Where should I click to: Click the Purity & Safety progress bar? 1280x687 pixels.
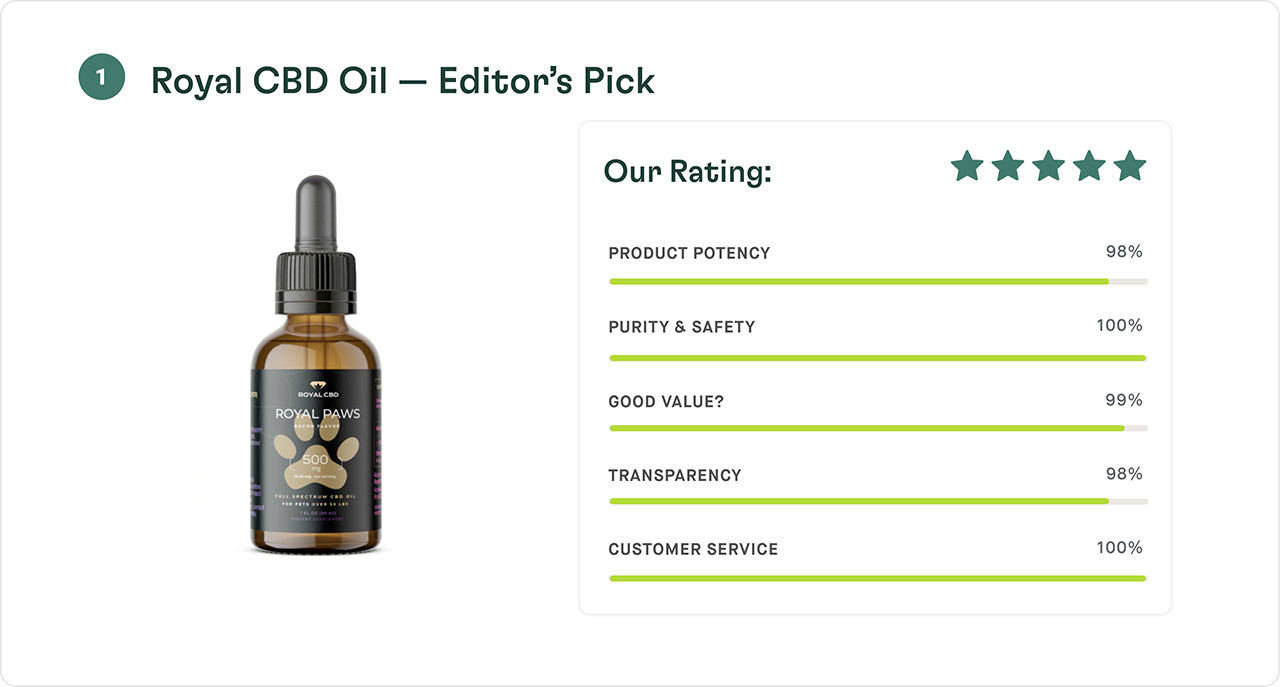(x=877, y=357)
